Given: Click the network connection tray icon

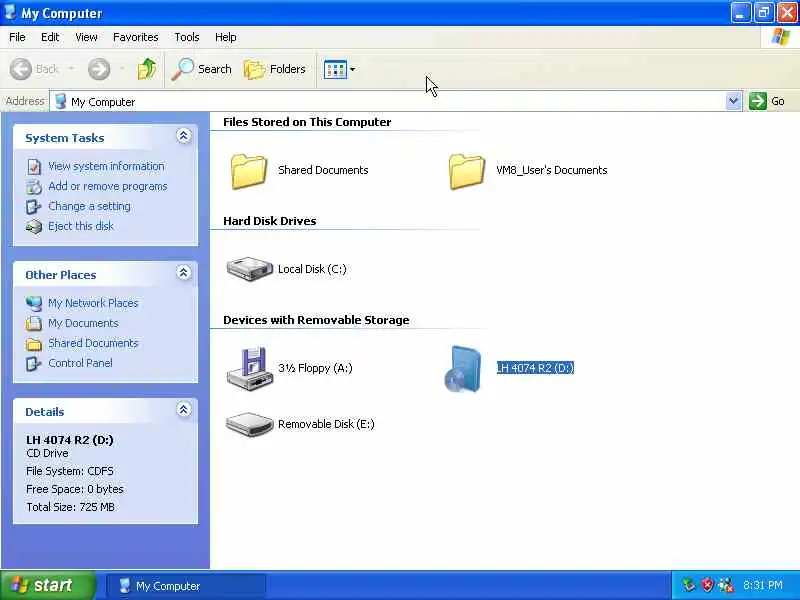Looking at the screenshot, I should tap(726, 585).
